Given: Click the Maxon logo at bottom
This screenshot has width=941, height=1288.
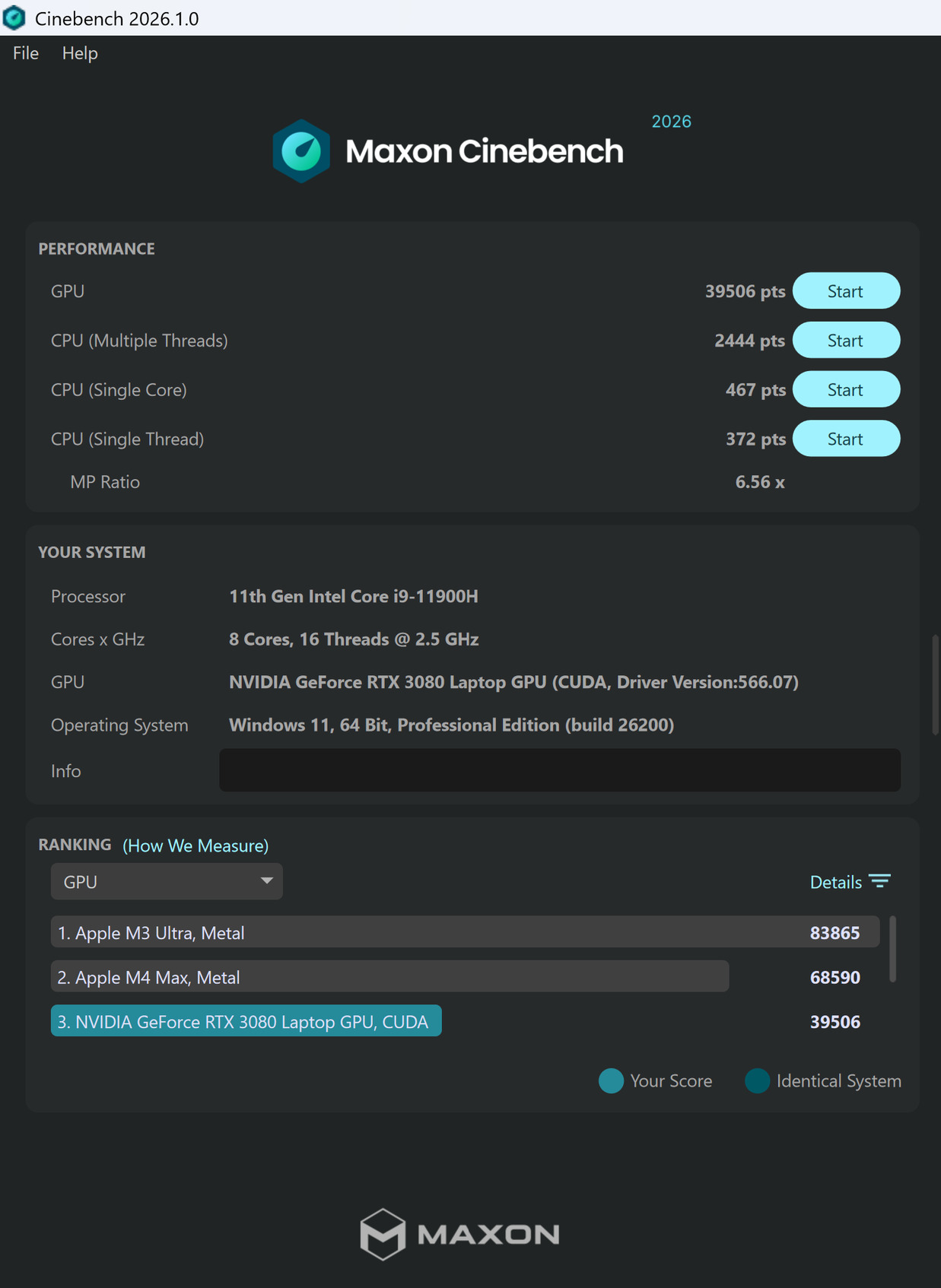Looking at the screenshot, I should [x=459, y=1234].
